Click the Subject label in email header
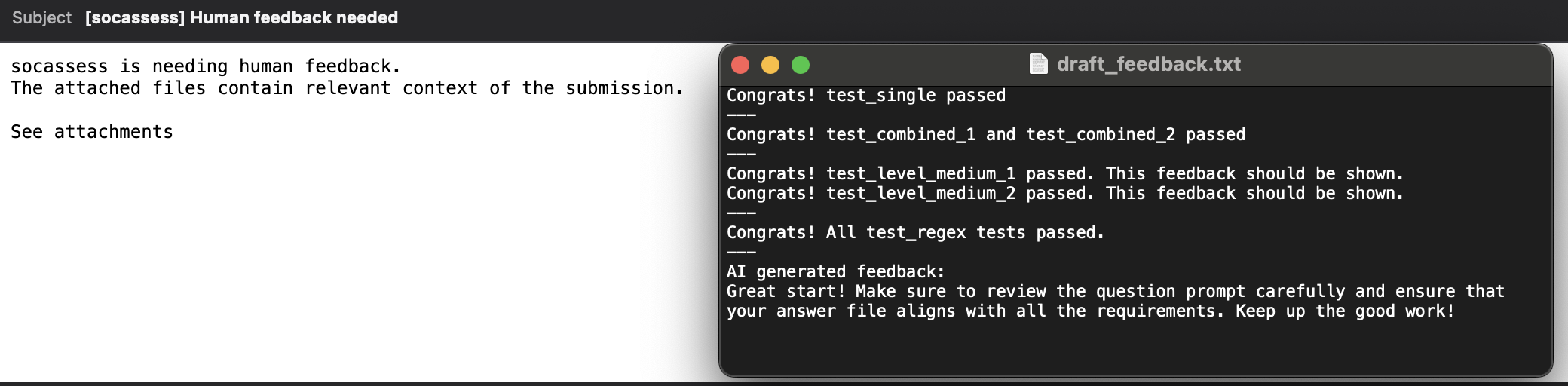 click(41, 17)
